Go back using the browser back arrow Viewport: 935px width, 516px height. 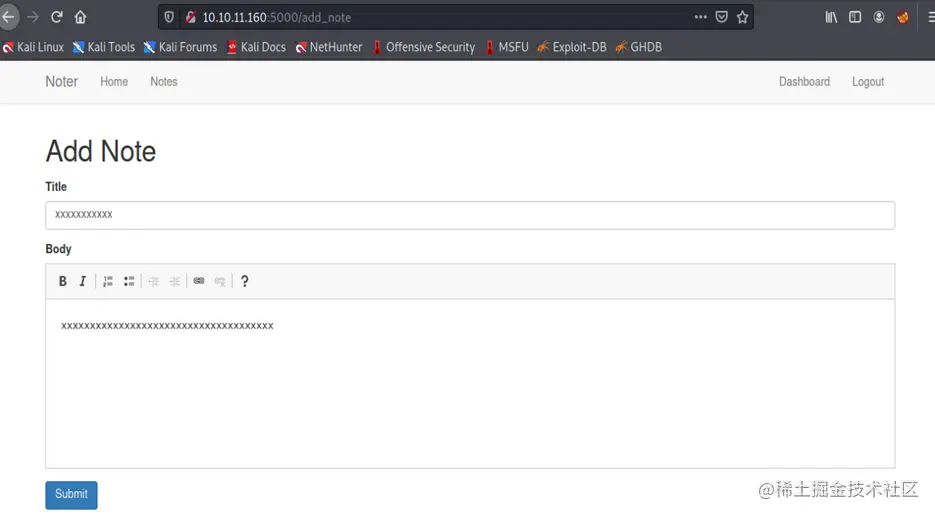tap(8, 17)
